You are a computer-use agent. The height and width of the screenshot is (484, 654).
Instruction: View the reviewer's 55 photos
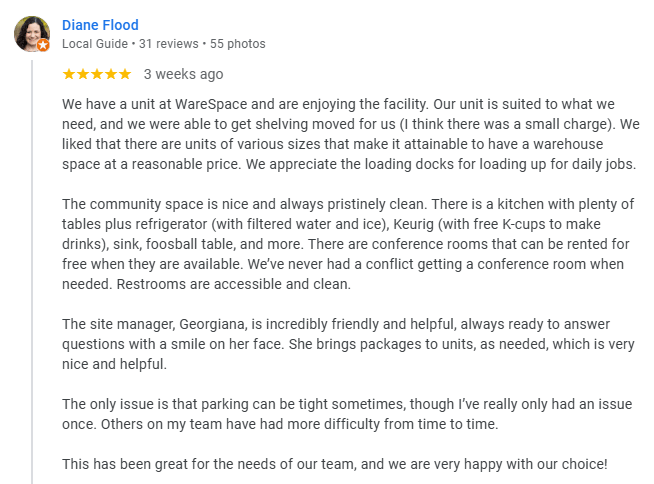(x=237, y=44)
